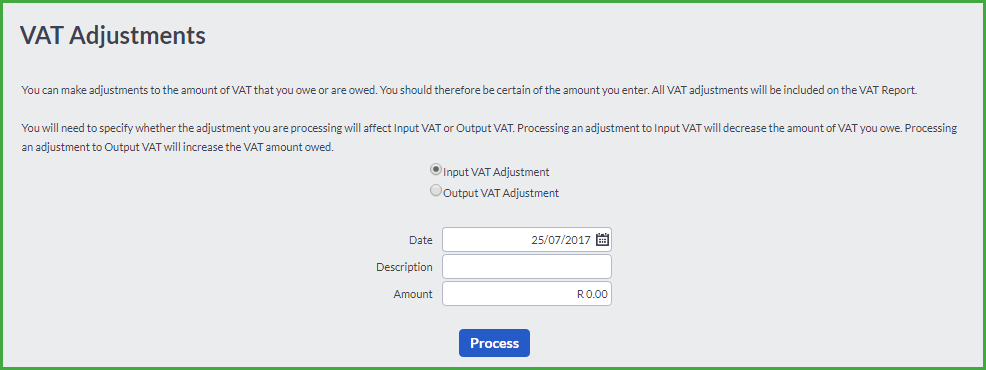986x370 pixels.
Task: Click the 'Input VAT Adjustment' option label text
Action: [496, 172]
